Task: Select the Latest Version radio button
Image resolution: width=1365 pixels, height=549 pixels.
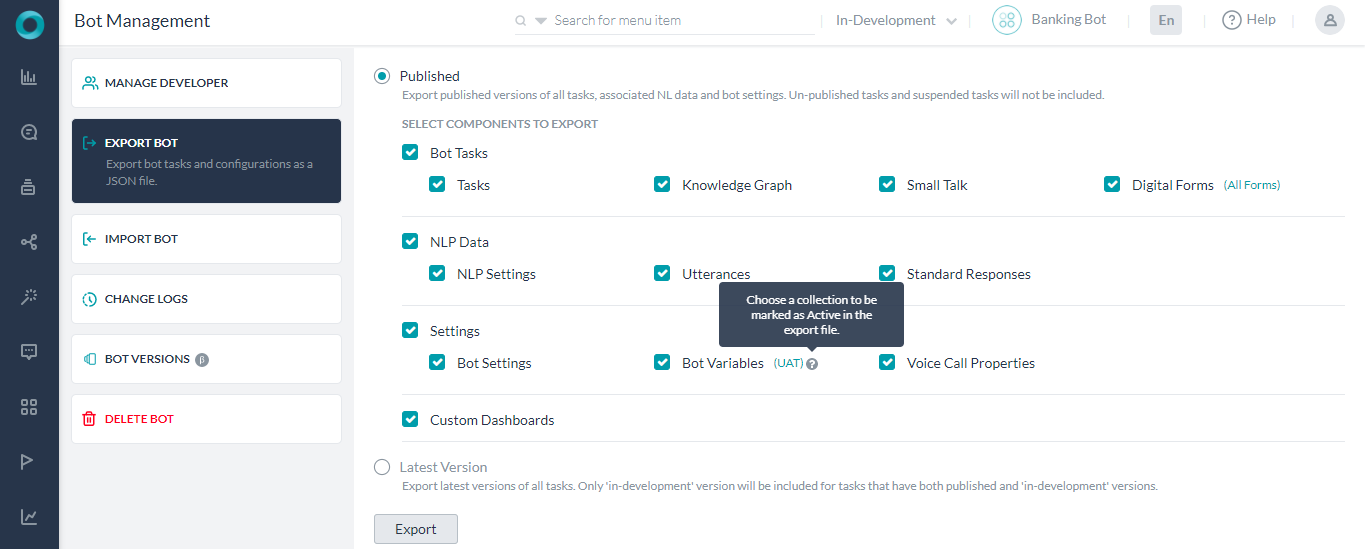Action: [x=382, y=467]
